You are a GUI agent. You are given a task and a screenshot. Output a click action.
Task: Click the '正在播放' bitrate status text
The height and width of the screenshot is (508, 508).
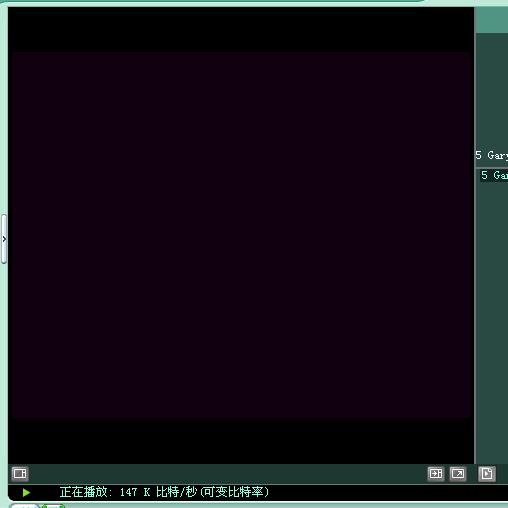pos(164,492)
